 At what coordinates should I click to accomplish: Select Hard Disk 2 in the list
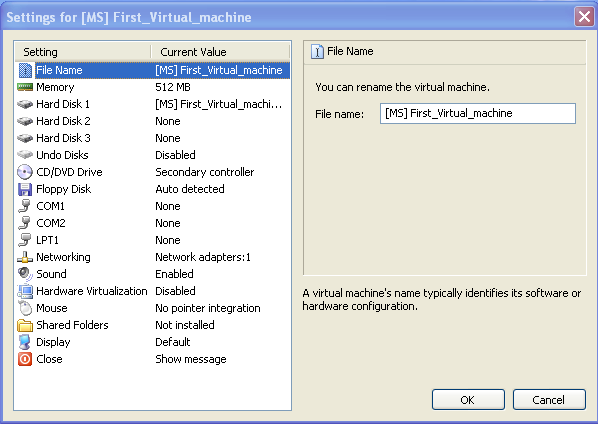(153, 121)
